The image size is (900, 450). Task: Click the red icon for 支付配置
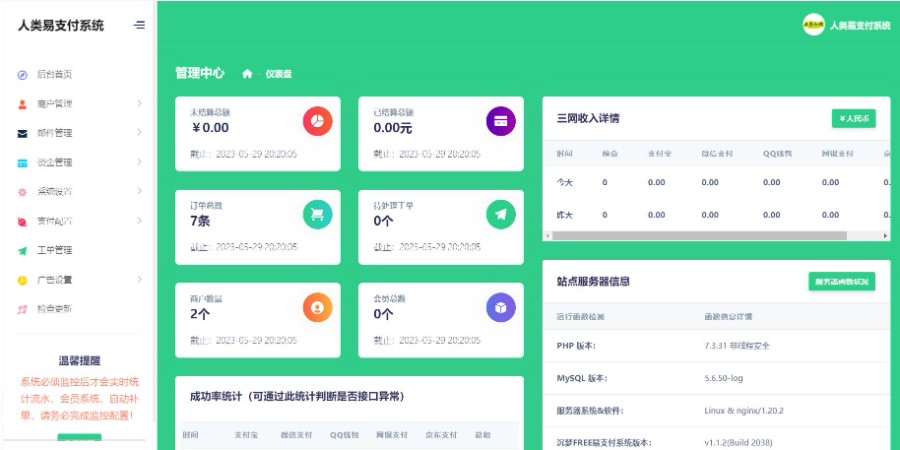22,222
